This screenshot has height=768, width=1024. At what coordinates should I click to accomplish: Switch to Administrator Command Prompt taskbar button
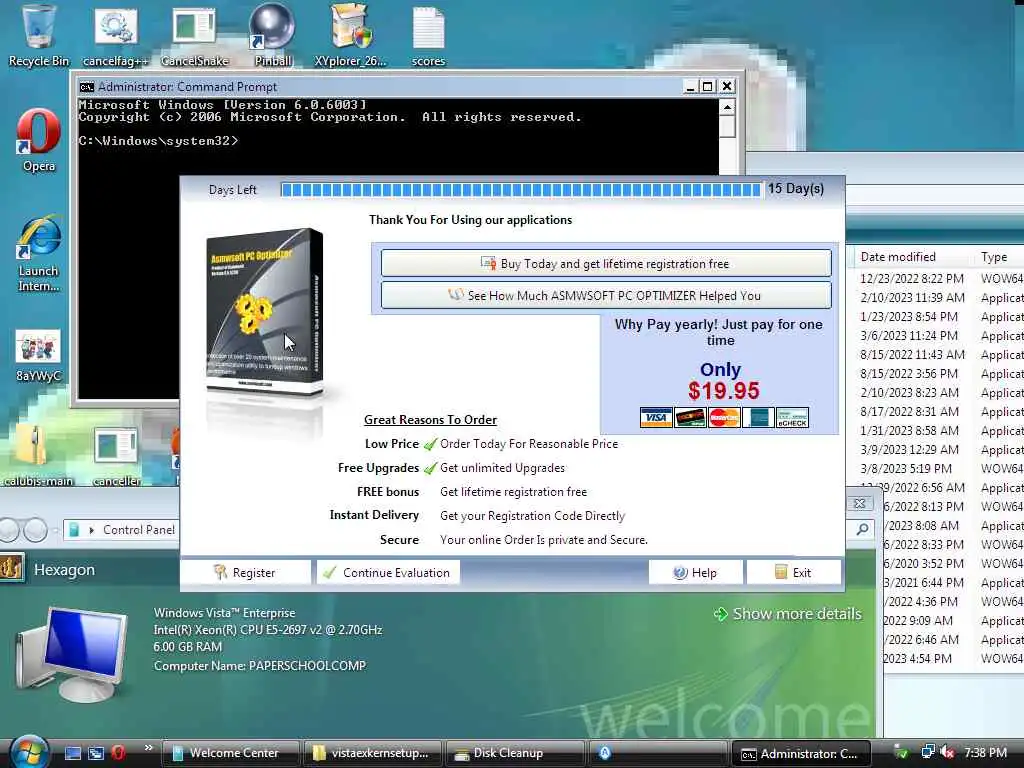click(800, 754)
